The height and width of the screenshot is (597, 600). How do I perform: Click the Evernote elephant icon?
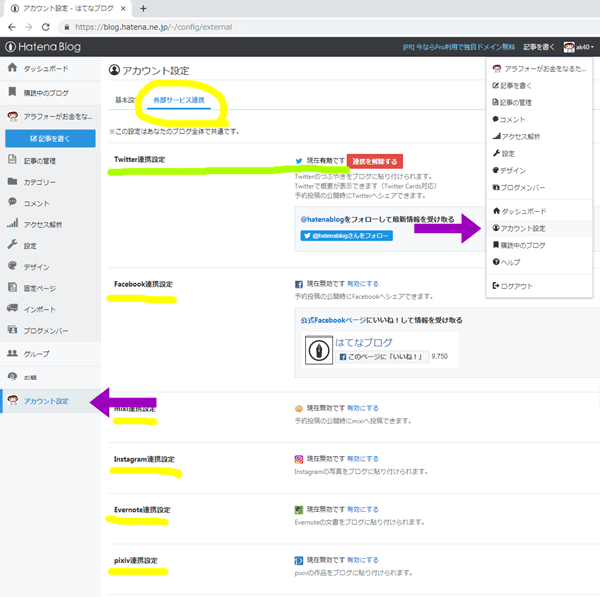pyautogui.click(x=299, y=510)
